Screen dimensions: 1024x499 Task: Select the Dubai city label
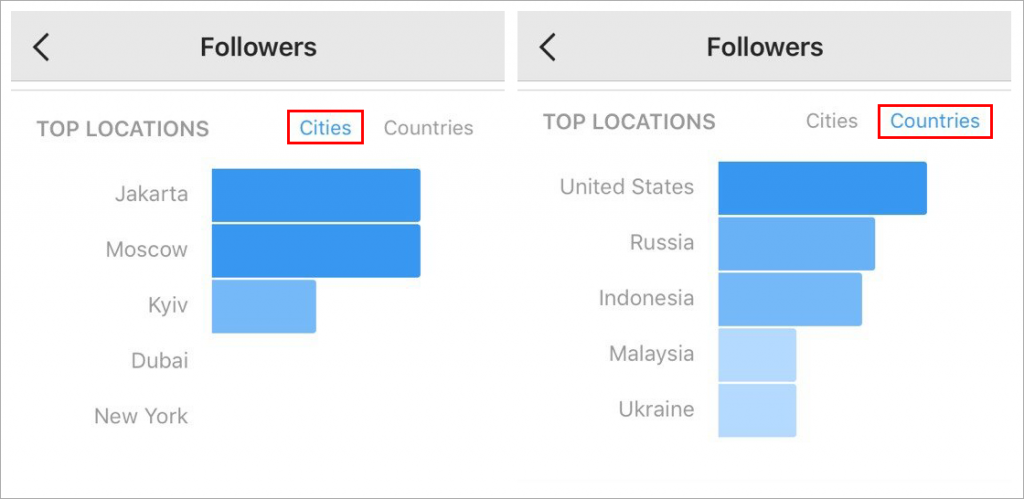click(159, 361)
